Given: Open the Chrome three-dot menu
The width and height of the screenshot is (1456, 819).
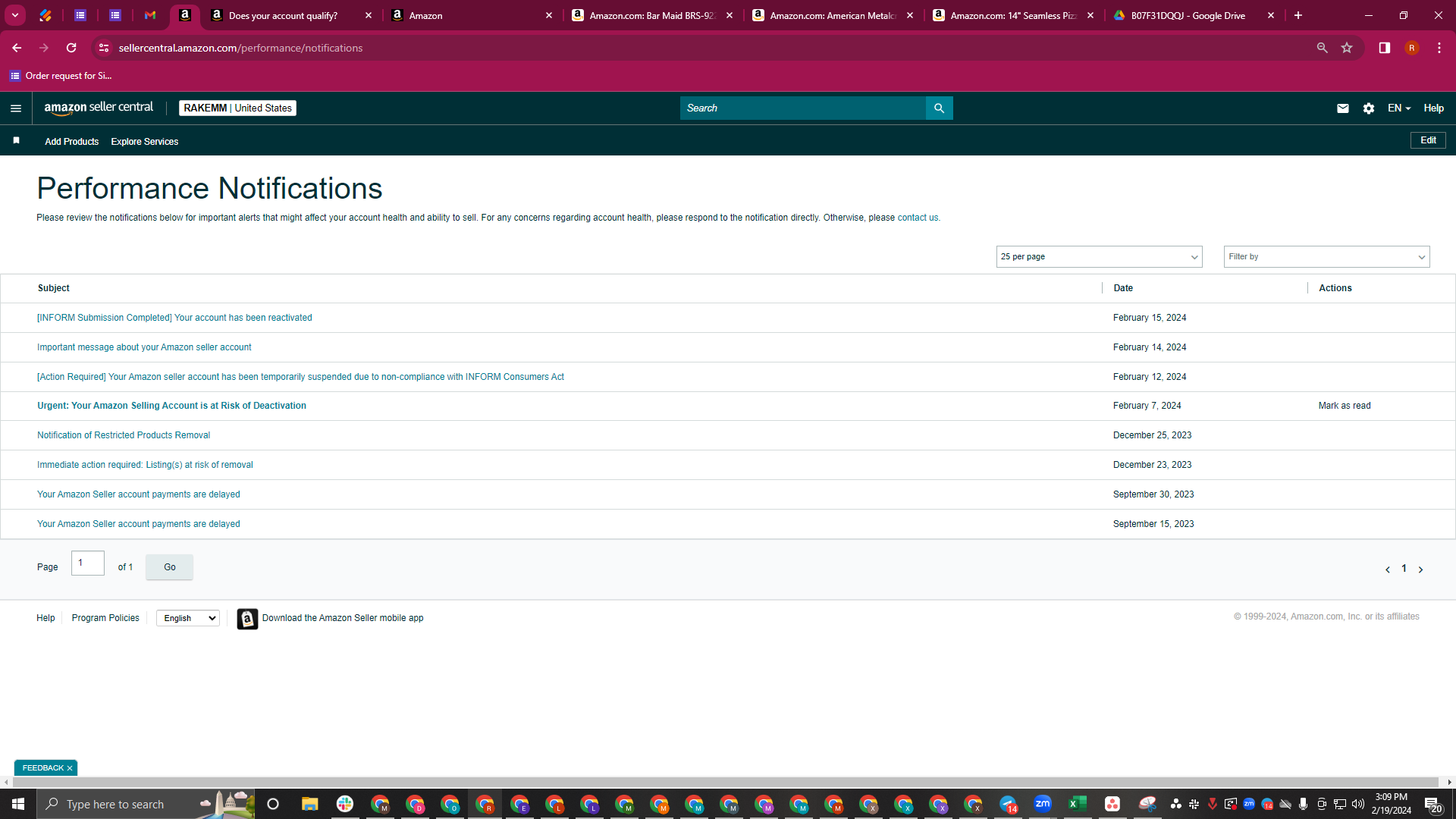Looking at the screenshot, I should (x=1439, y=48).
